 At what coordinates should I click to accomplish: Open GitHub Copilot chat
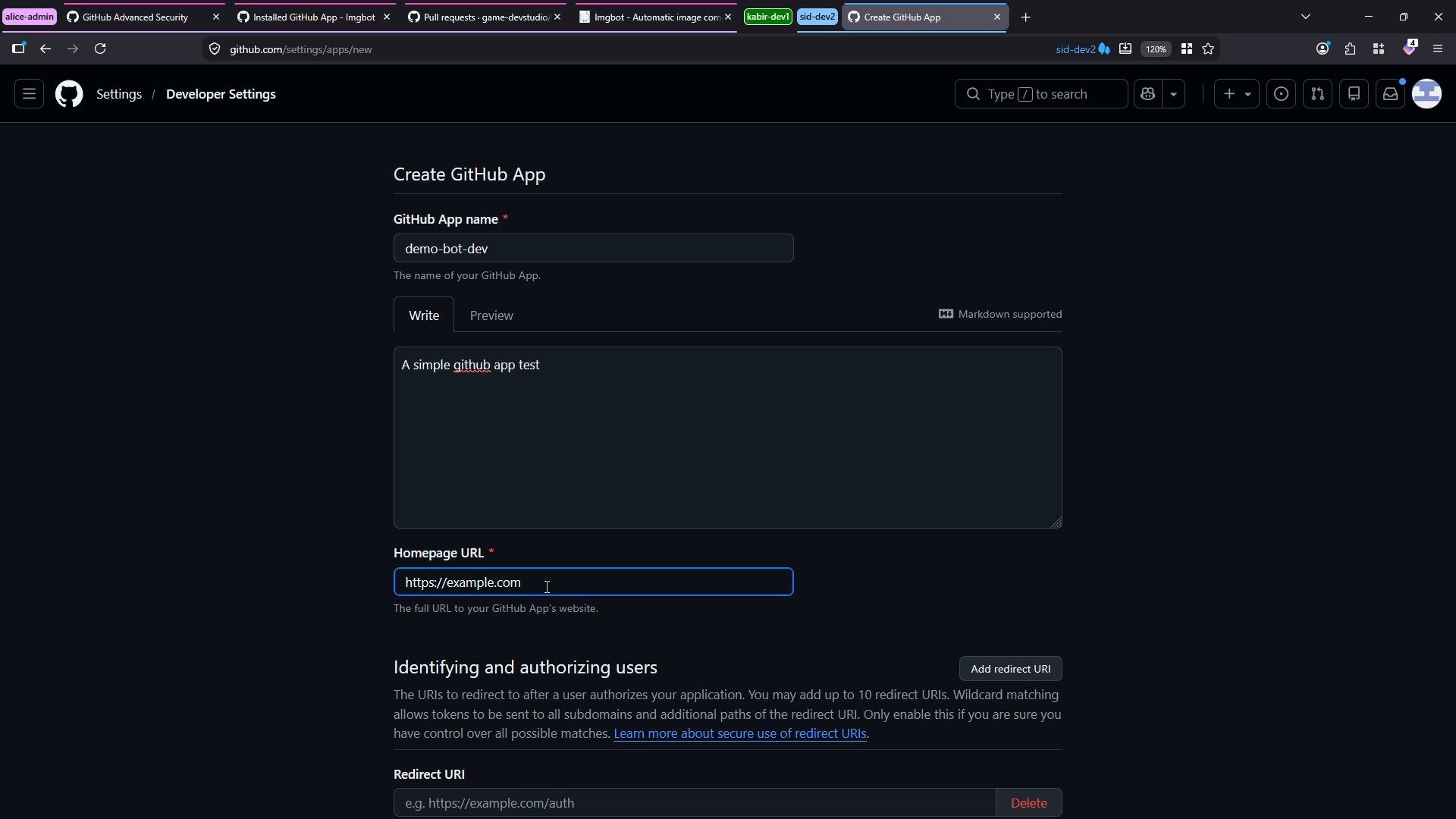(1147, 94)
